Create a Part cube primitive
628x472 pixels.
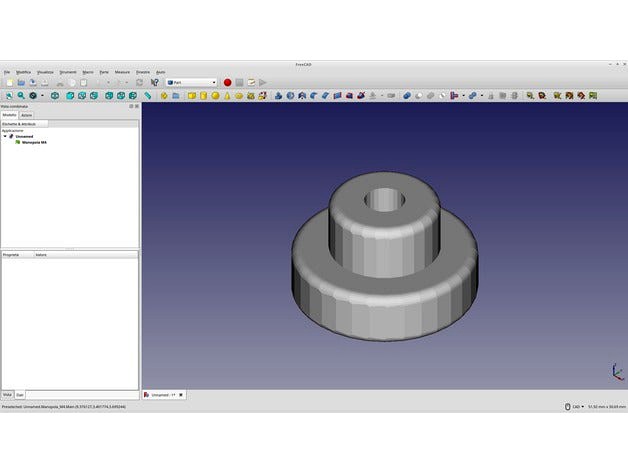click(x=192, y=96)
